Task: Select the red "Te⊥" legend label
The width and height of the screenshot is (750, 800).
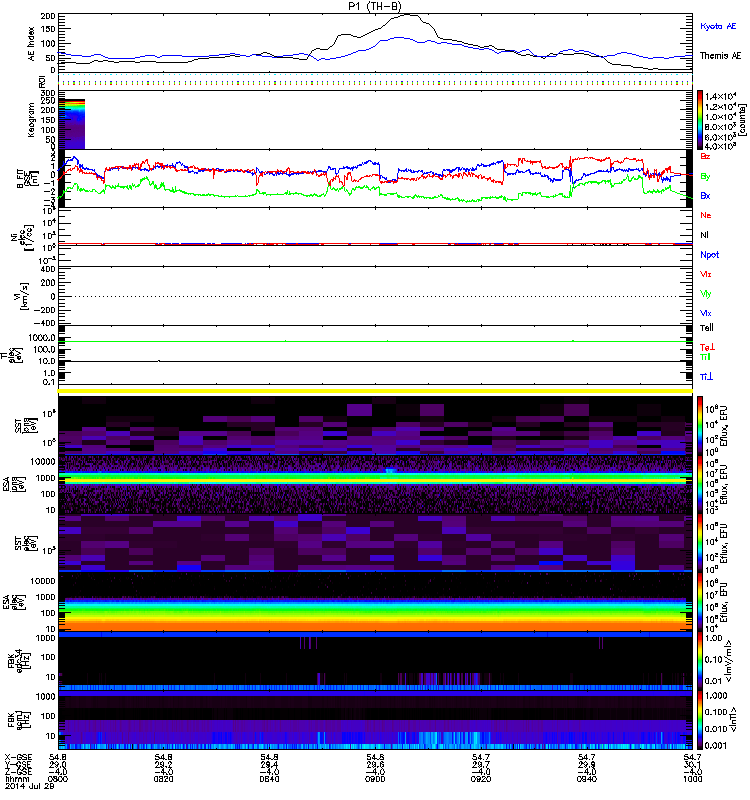Action: 707,347
